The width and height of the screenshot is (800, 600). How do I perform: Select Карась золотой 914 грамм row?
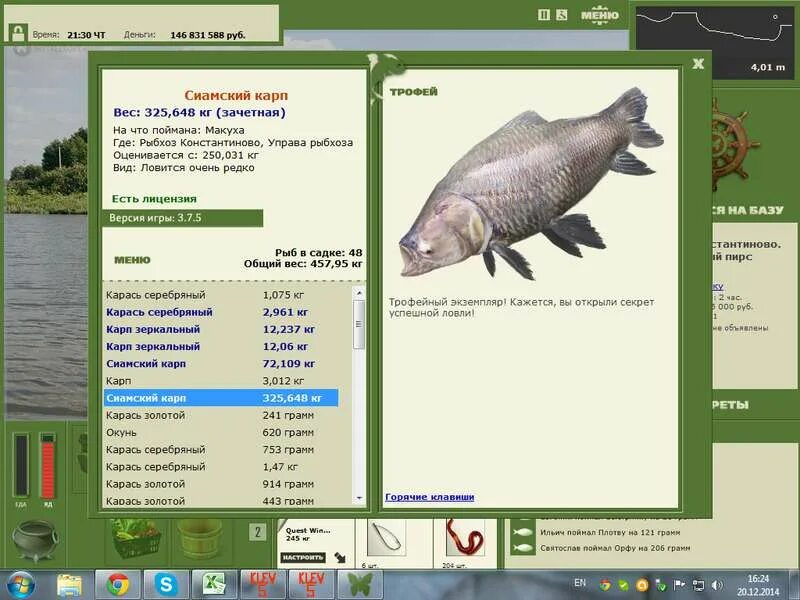pyautogui.click(x=221, y=484)
